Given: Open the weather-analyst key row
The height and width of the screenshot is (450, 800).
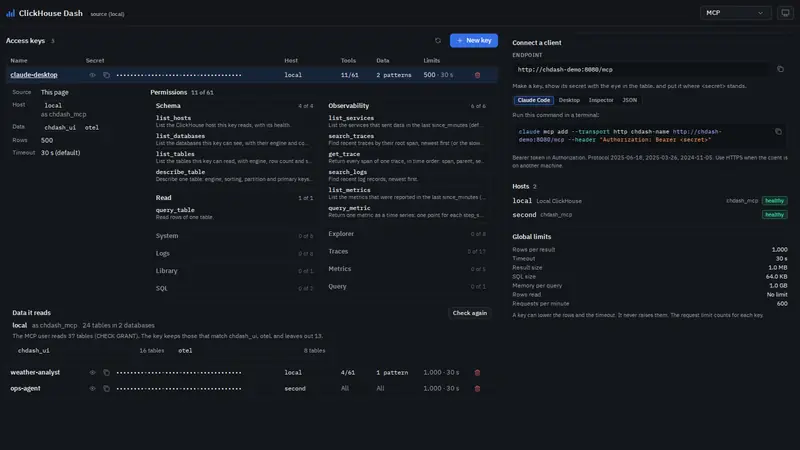Looking at the screenshot, I should pyautogui.click(x=252, y=372).
